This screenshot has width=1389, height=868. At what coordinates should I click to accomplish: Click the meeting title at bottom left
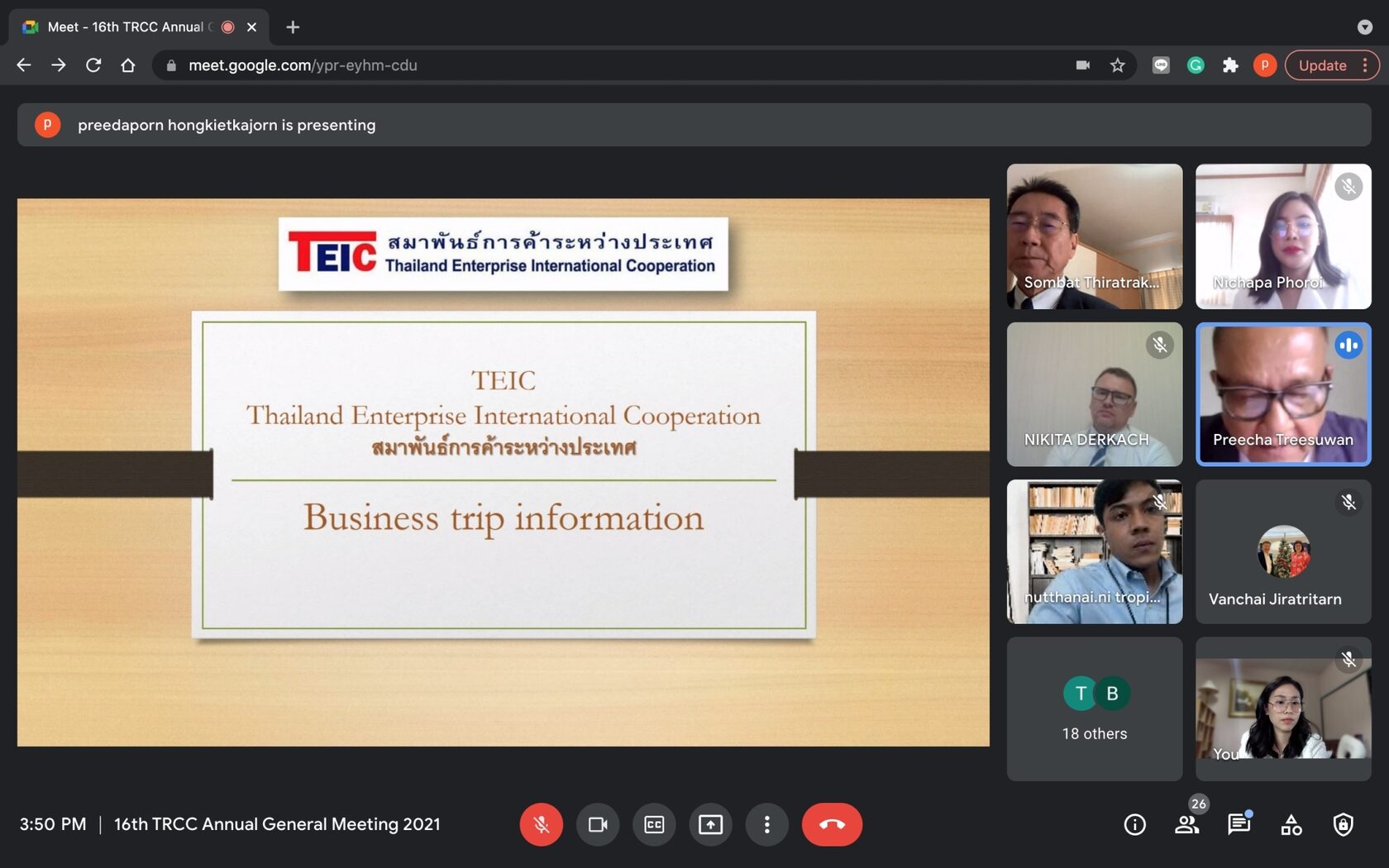pos(277,824)
